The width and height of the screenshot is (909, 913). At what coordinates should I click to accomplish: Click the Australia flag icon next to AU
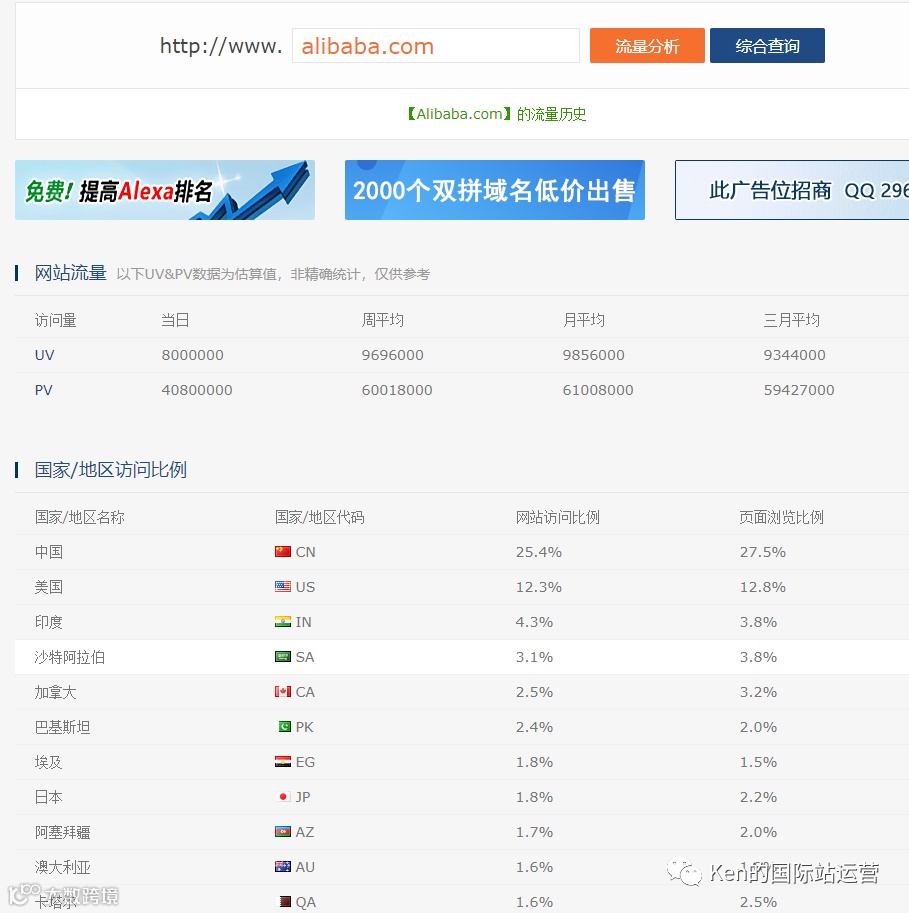pyautogui.click(x=282, y=866)
